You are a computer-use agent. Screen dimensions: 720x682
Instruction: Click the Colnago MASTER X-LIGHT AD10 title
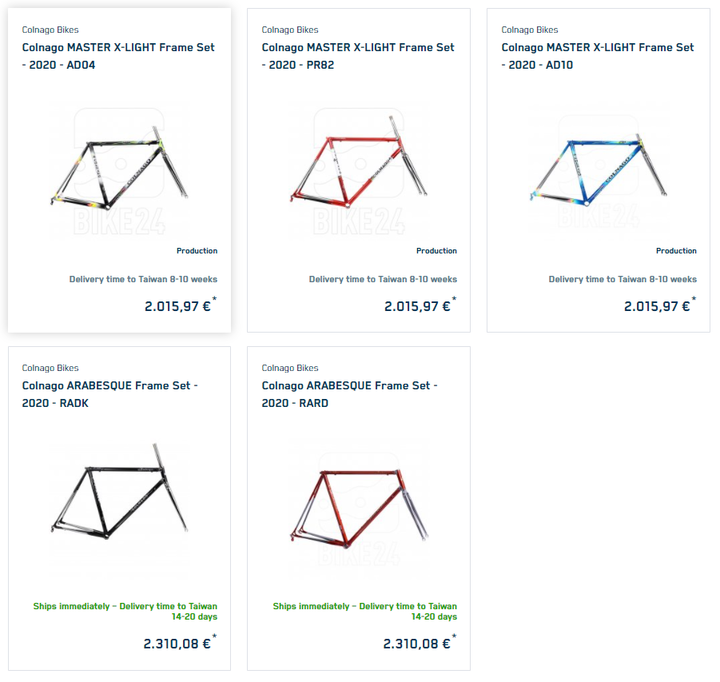(598, 56)
